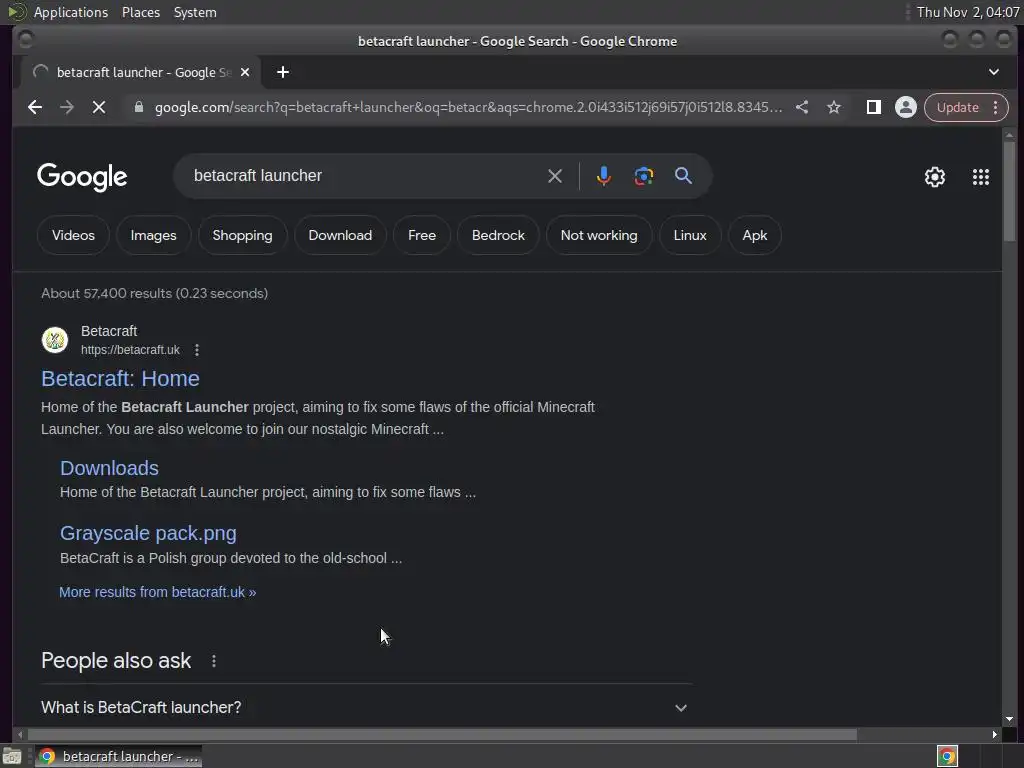Open the Google apps grid
This screenshot has height=768, width=1024.
pos(980,177)
